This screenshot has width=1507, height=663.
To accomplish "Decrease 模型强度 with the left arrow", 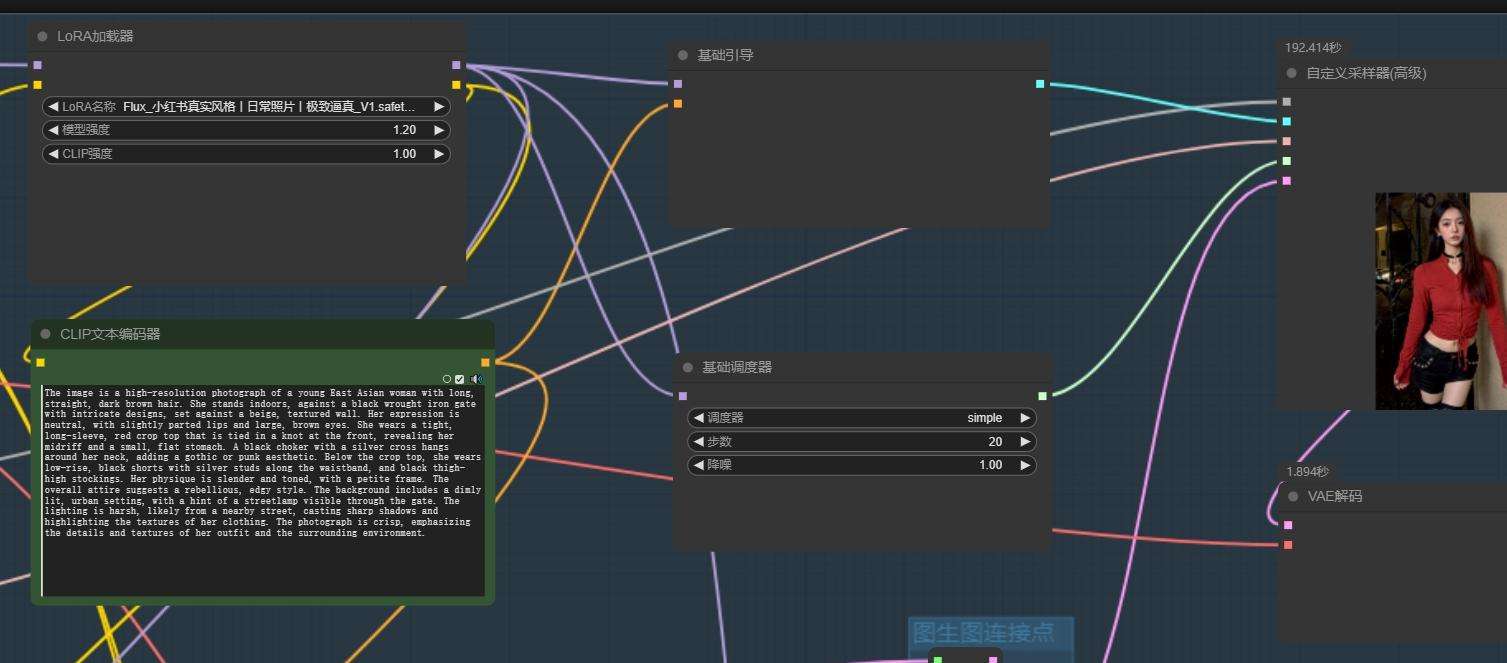I will [53, 130].
